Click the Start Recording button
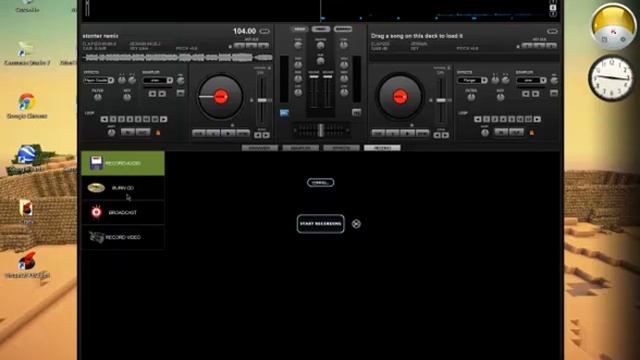 [320, 224]
